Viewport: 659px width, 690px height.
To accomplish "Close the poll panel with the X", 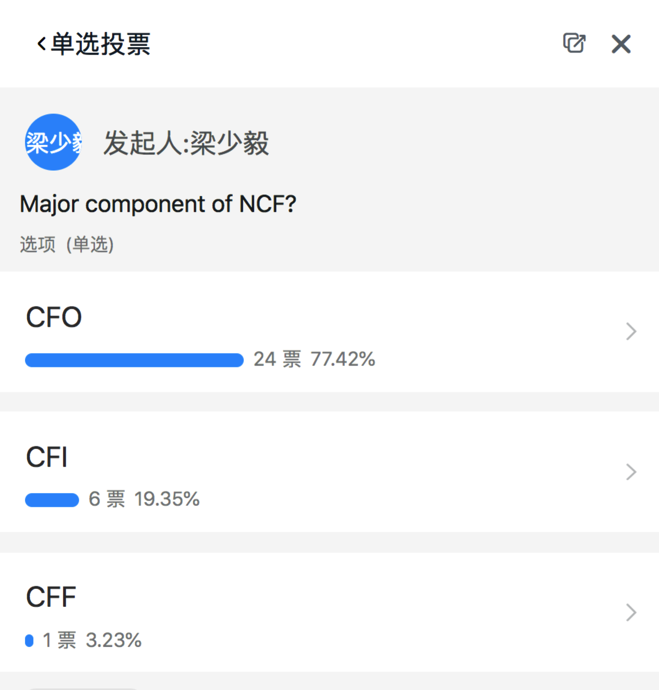I will (x=621, y=44).
